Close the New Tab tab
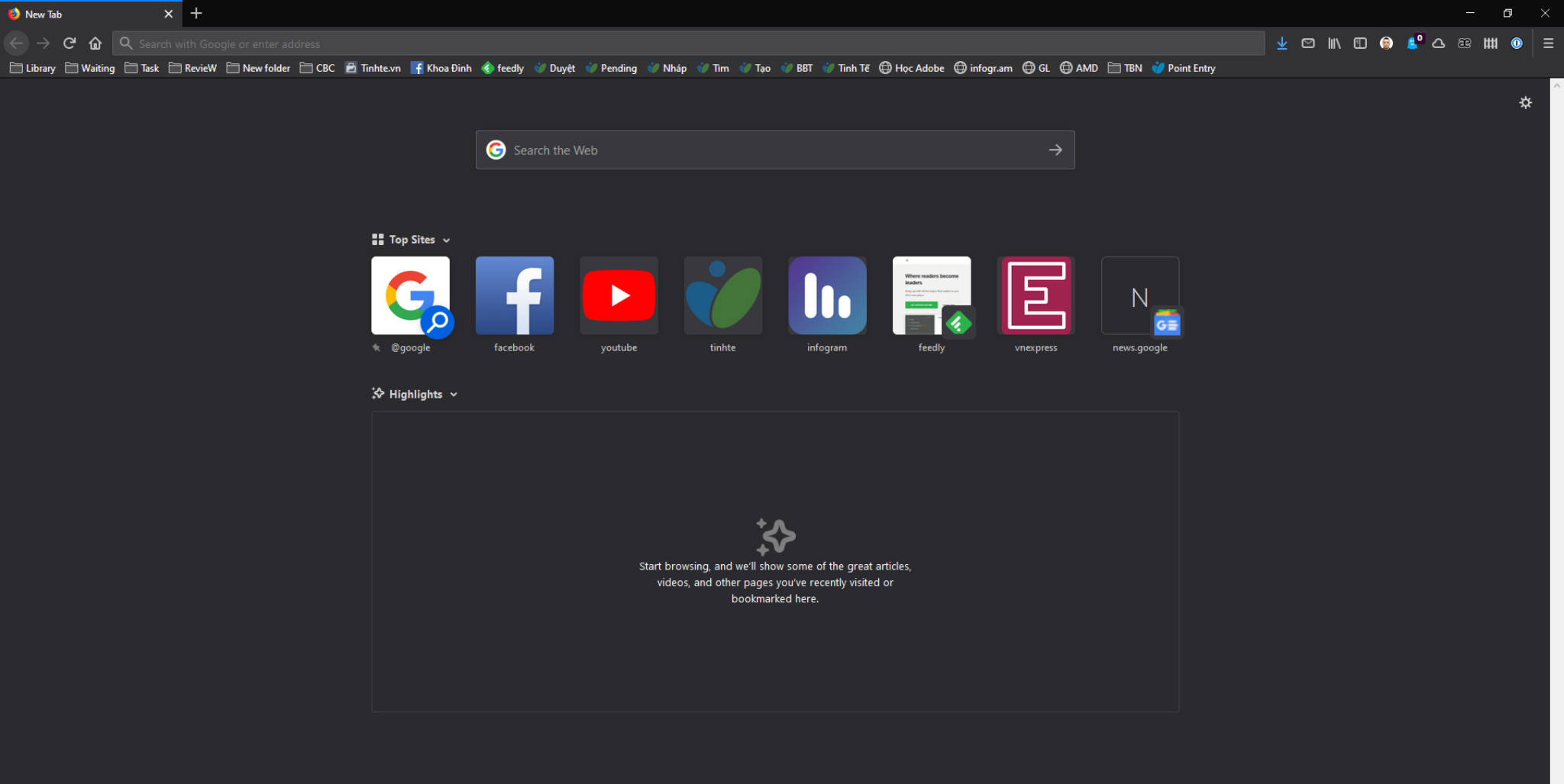The height and width of the screenshot is (784, 1564). [x=168, y=14]
